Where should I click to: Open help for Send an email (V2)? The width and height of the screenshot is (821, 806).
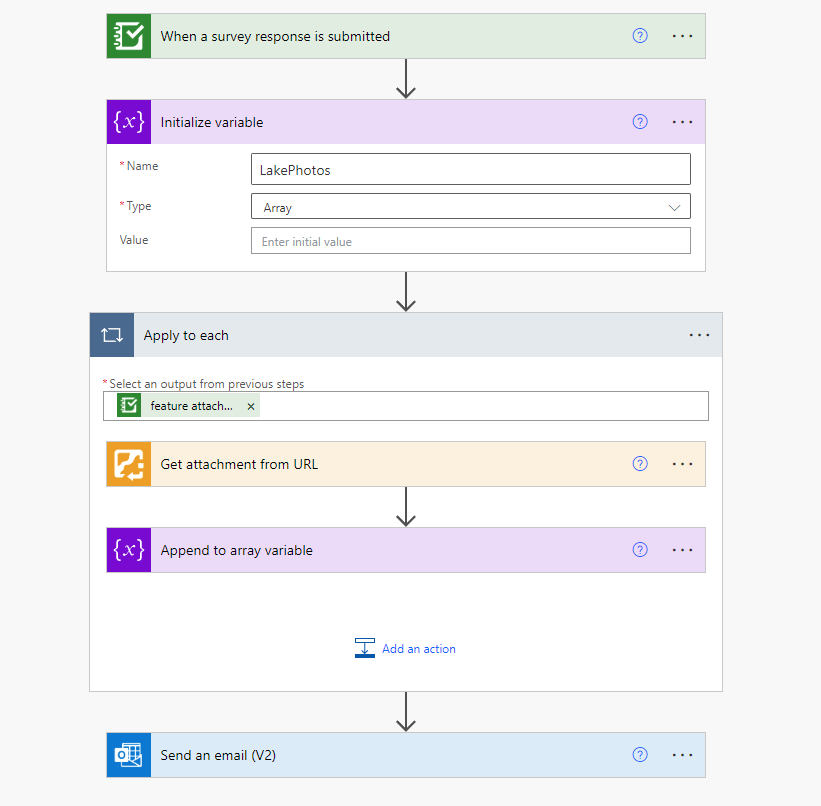(x=641, y=755)
